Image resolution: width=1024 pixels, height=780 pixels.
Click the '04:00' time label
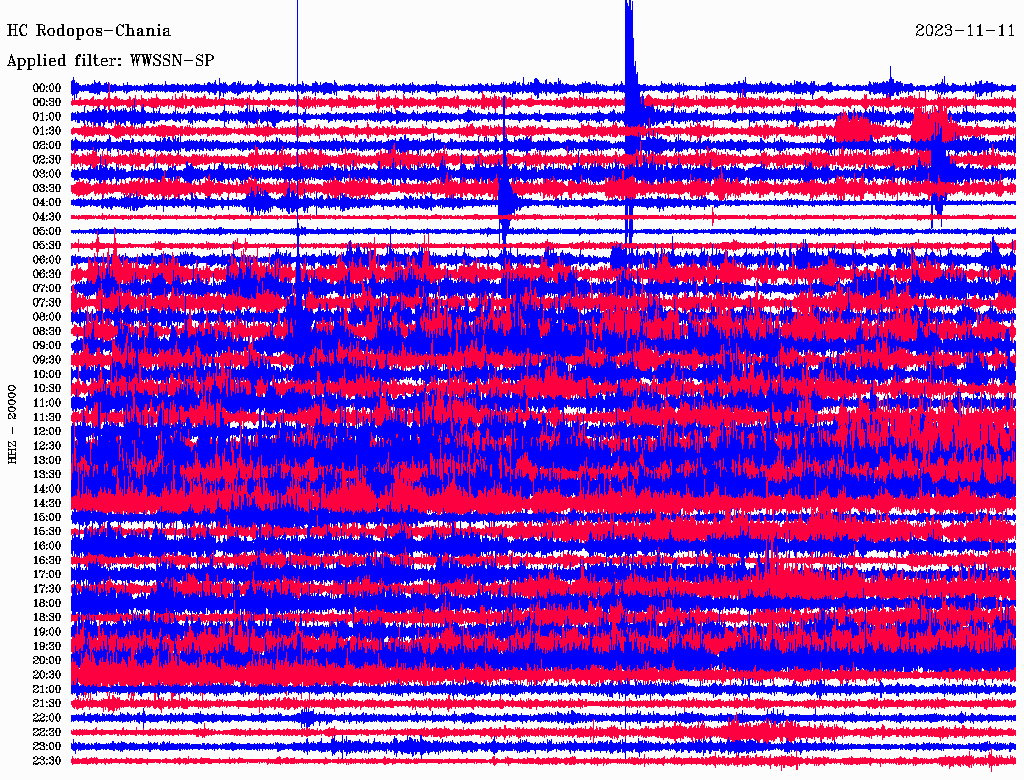[47, 203]
